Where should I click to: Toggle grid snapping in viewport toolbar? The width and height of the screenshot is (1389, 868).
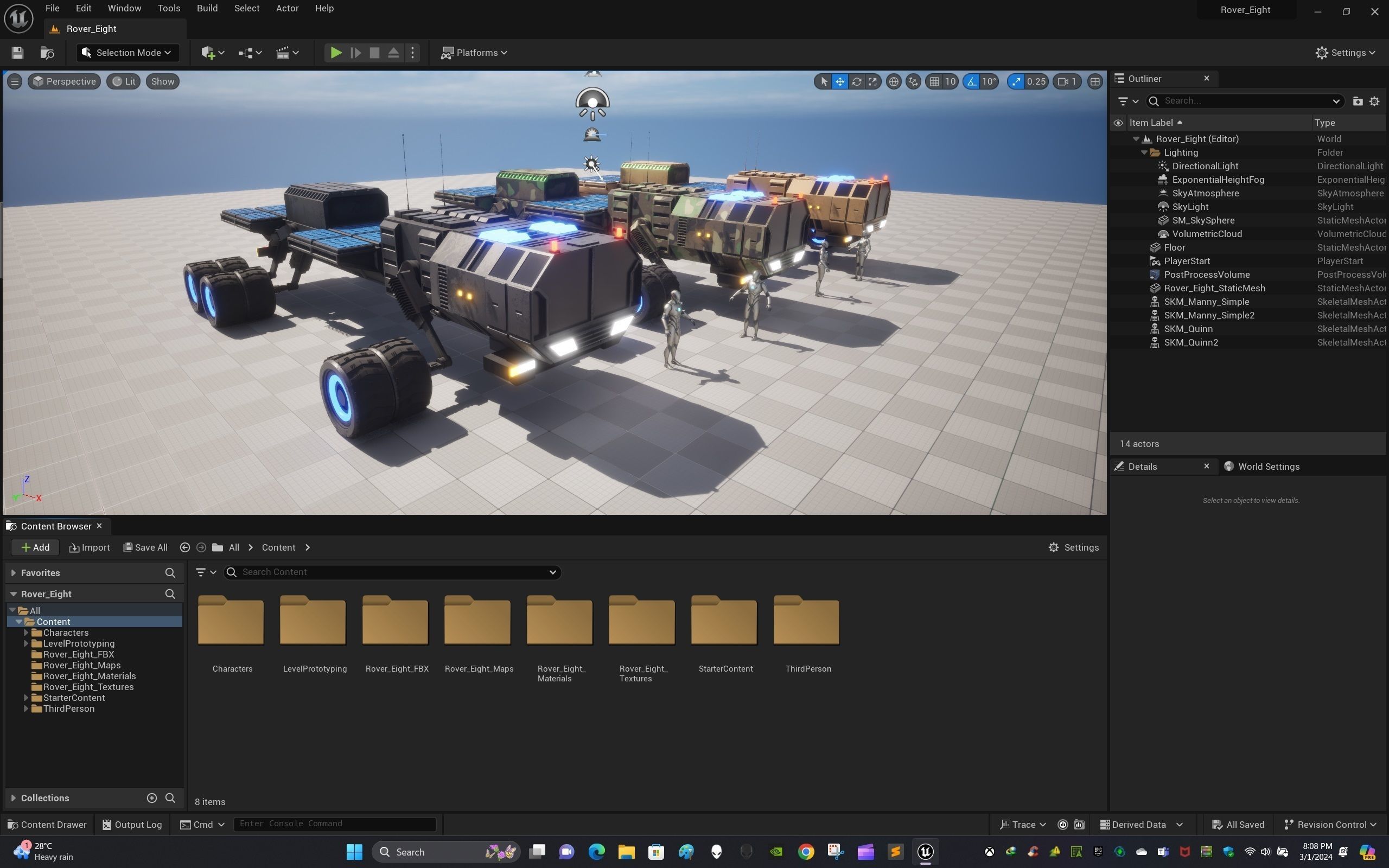[x=934, y=81]
